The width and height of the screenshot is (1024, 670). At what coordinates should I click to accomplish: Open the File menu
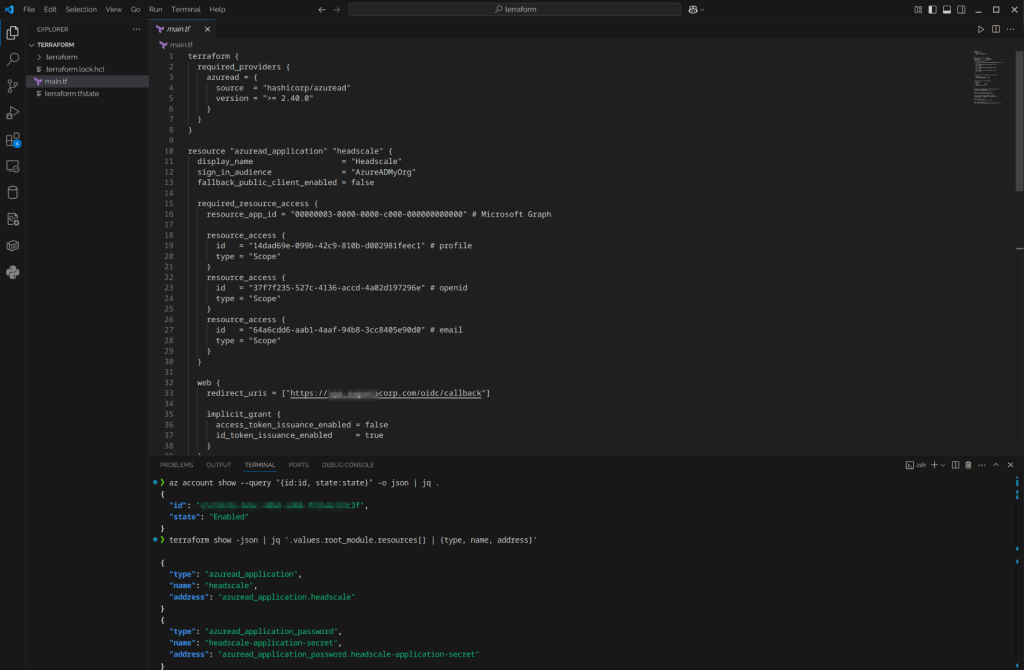tap(29, 10)
